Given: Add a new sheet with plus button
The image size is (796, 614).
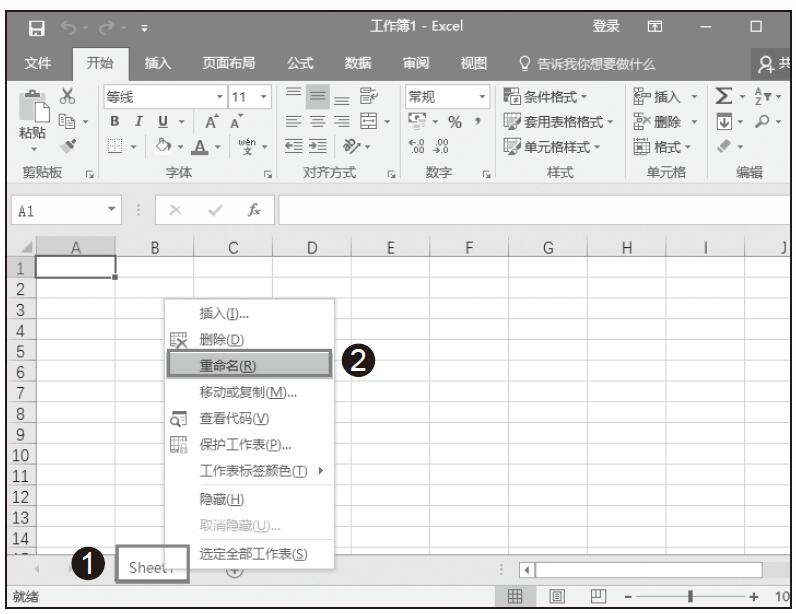Looking at the screenshot, I should 236,572.
